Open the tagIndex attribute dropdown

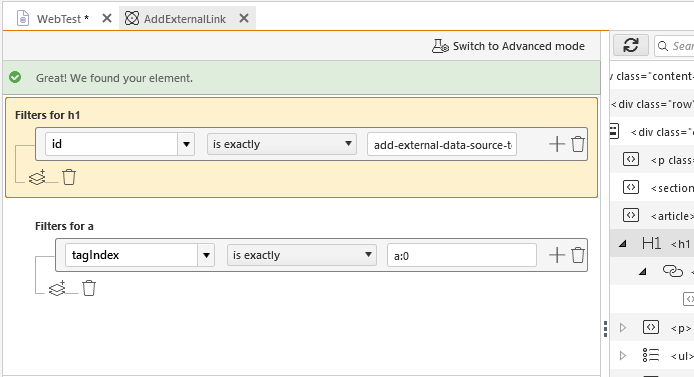(206, 255)
